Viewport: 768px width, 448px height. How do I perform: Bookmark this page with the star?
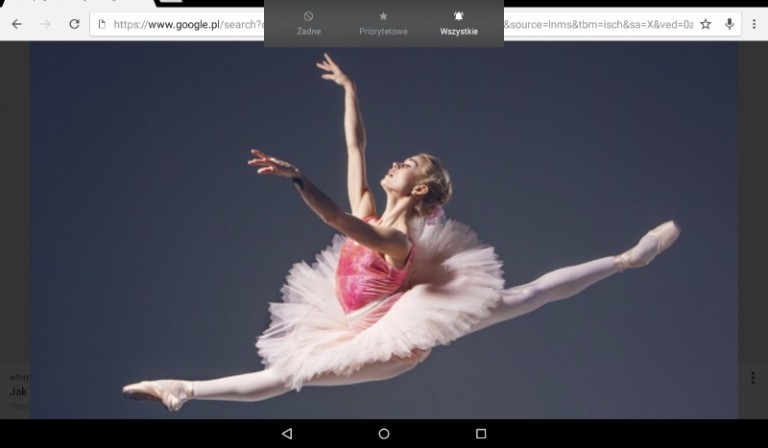705,24
